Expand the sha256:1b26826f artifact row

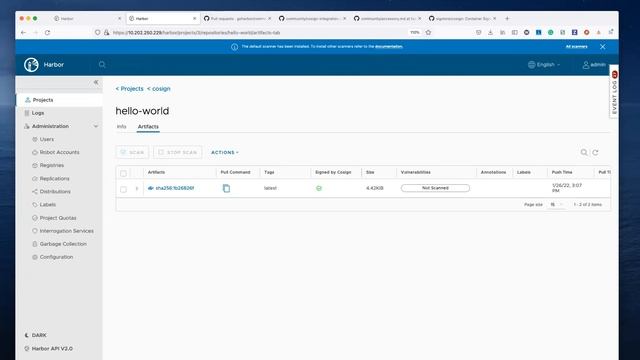[x=137, y=189]
